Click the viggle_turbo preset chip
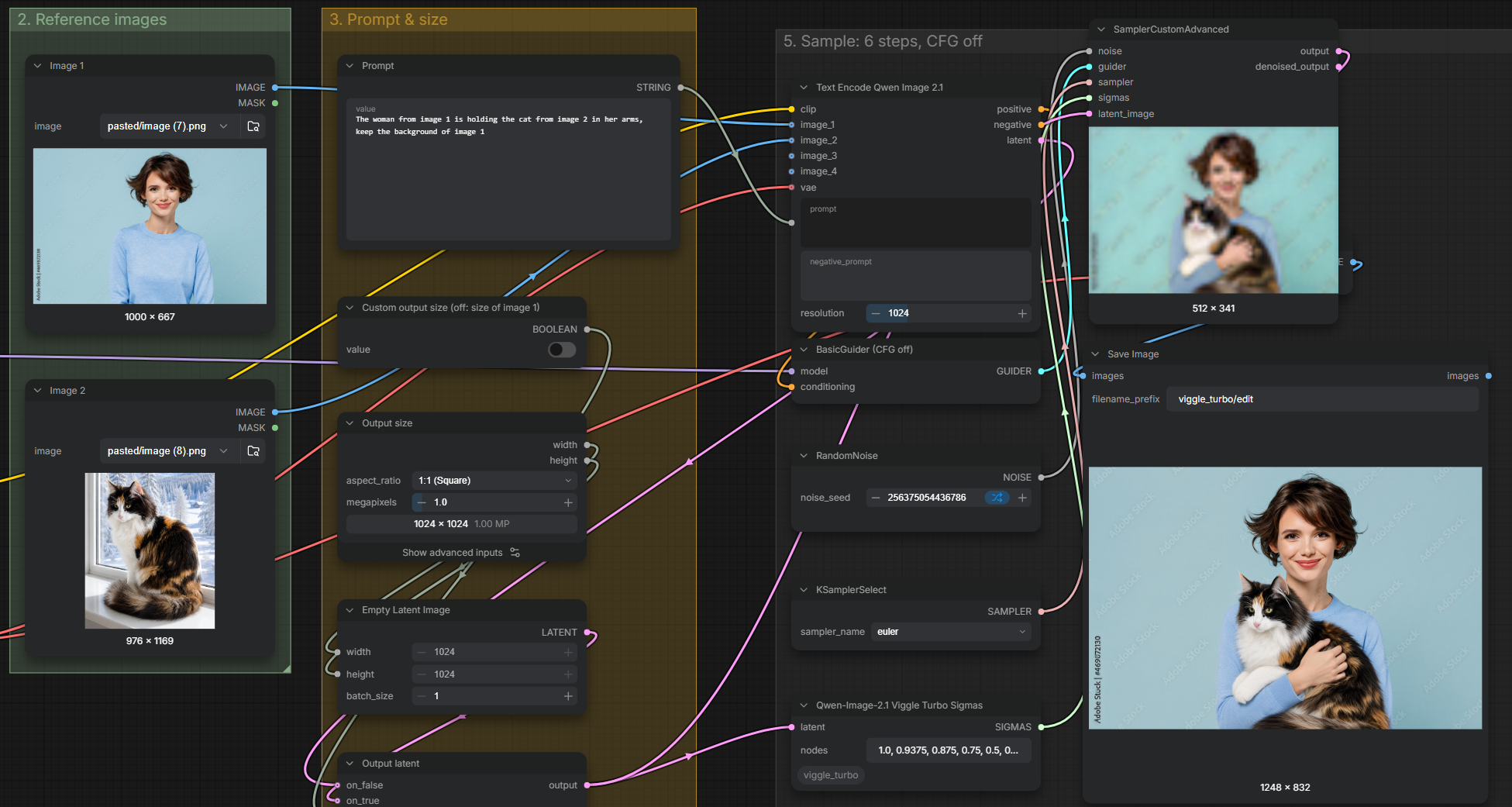Image resolution: width=1512 pixels, height=807 pixels. pyautogui.click(x=831, y=775)
